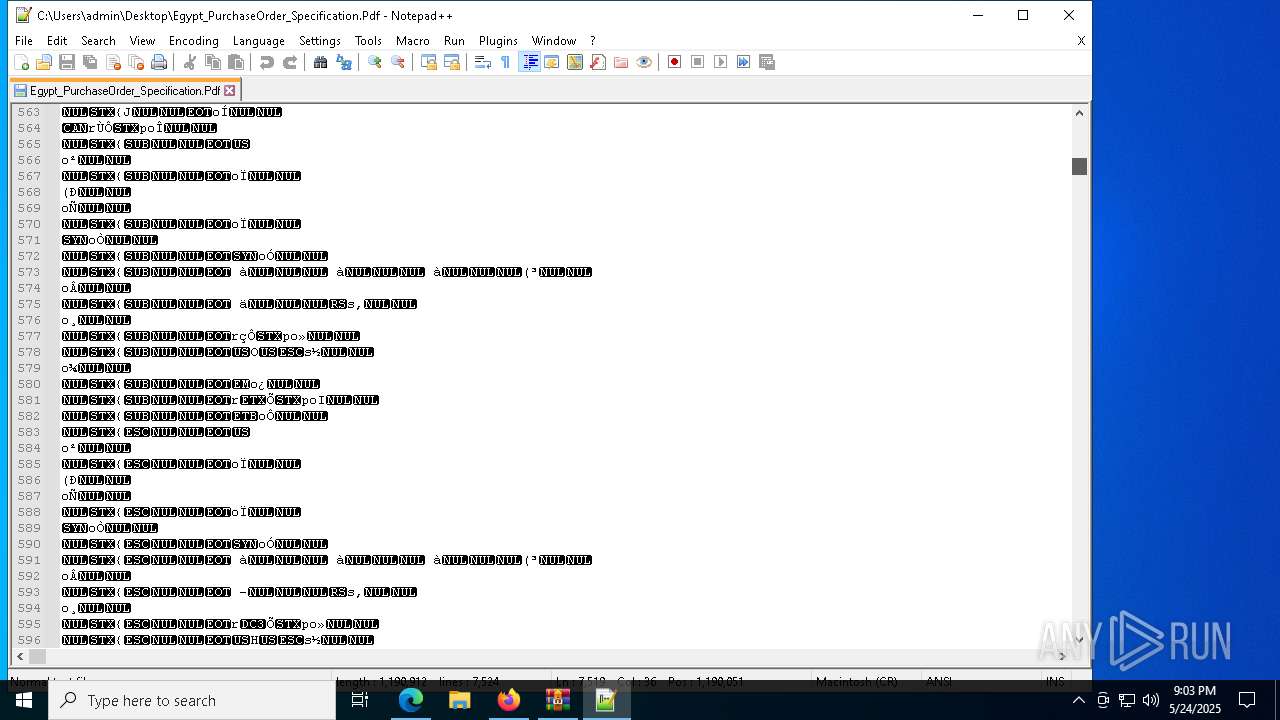The width and height of the screenshot is (1280, 720).
Task: Toggle synchronized horizontal scrolling
Action: 452,62
